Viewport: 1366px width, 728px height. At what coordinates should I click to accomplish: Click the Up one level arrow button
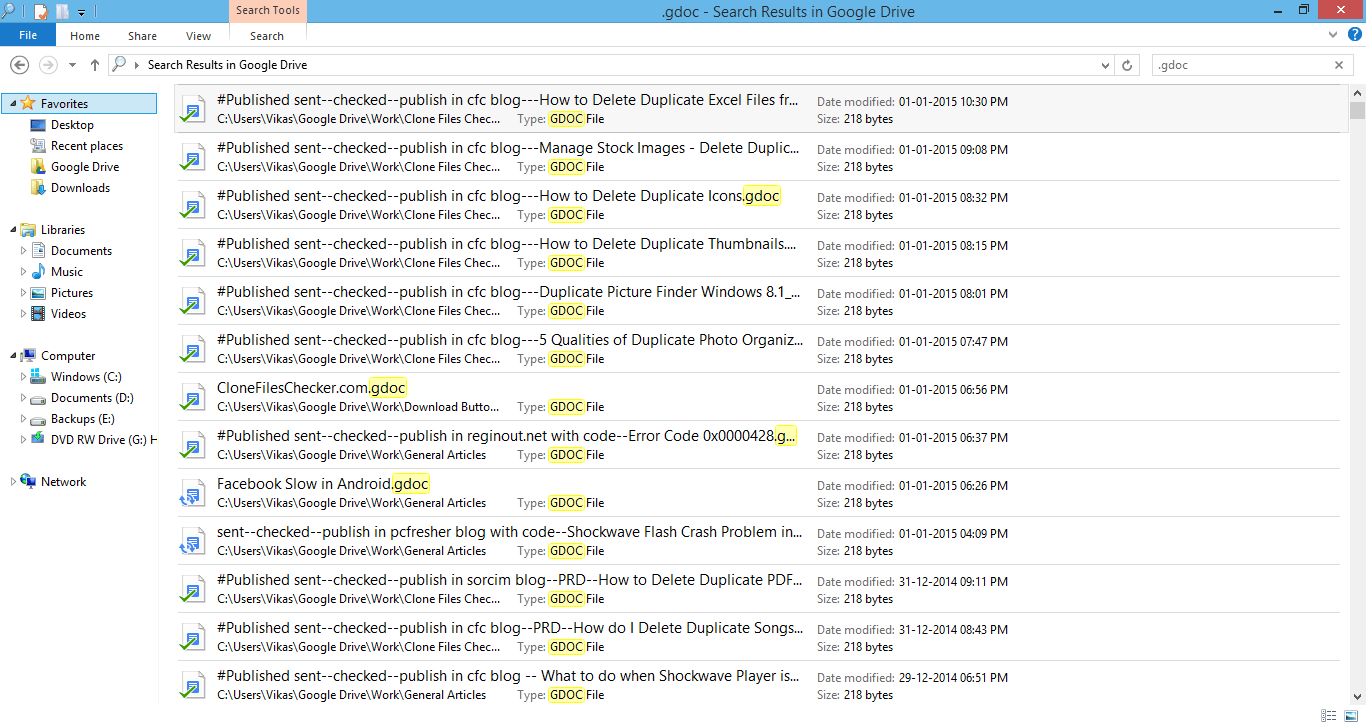(95, 64)
